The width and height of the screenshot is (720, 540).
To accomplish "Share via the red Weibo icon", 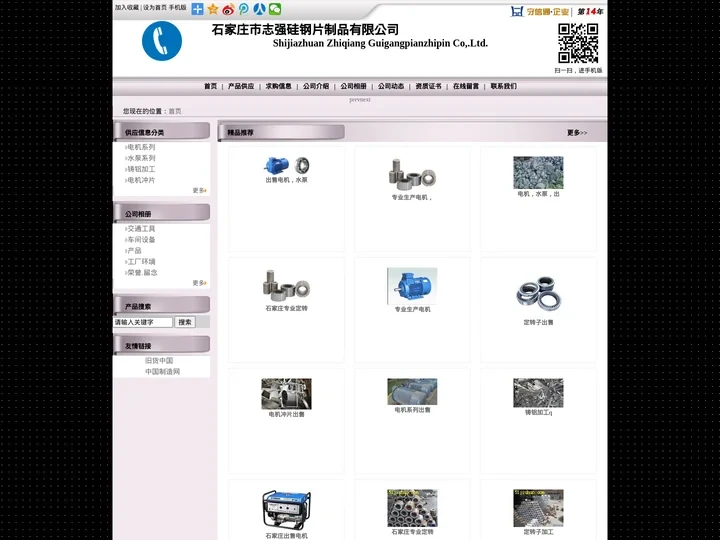I will [228, 9].
